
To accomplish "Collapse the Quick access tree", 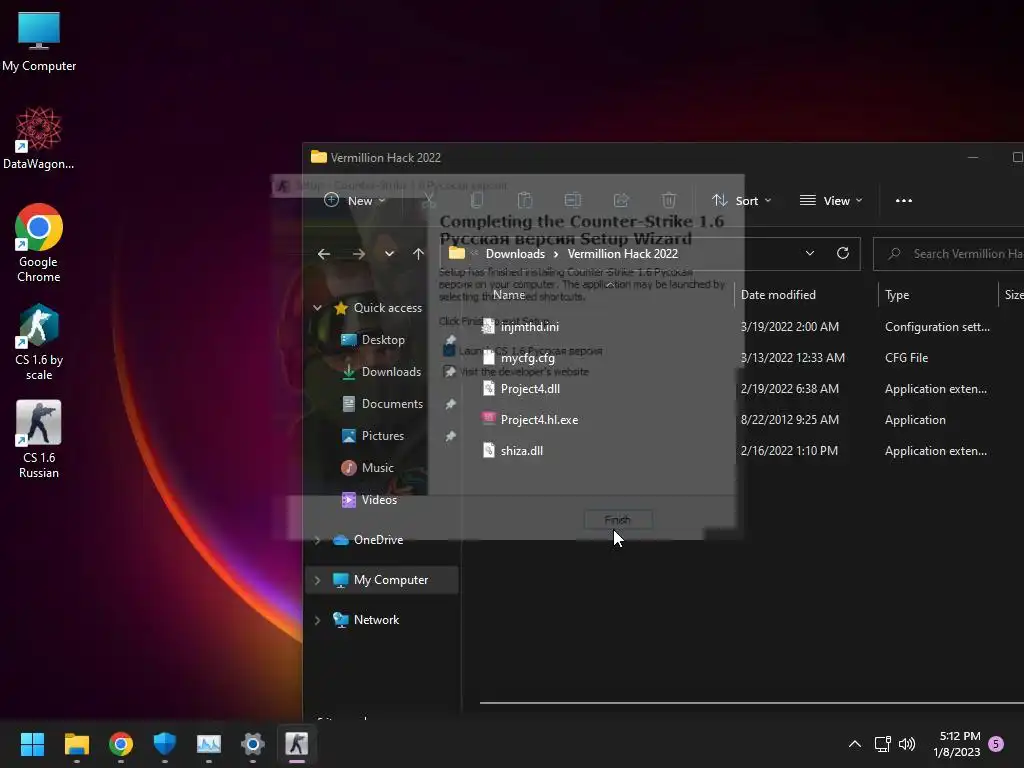I will [x=317, y=308].
